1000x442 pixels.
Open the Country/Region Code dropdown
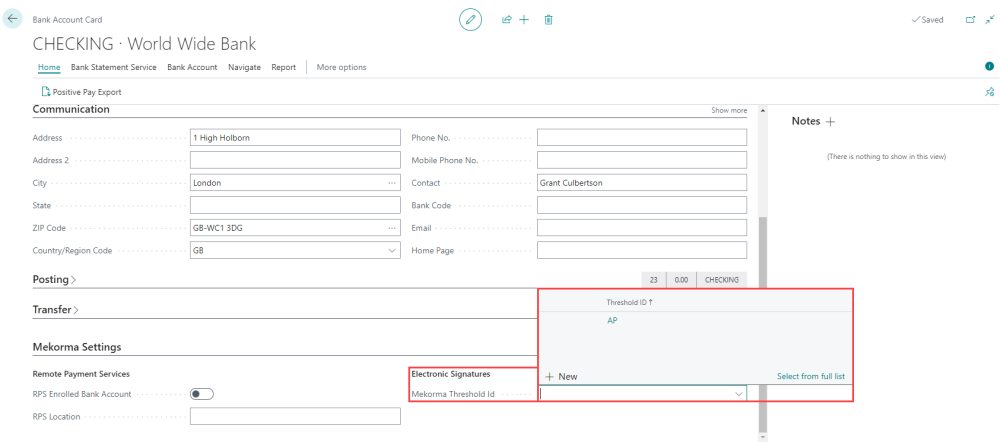[x=391, y=250]
